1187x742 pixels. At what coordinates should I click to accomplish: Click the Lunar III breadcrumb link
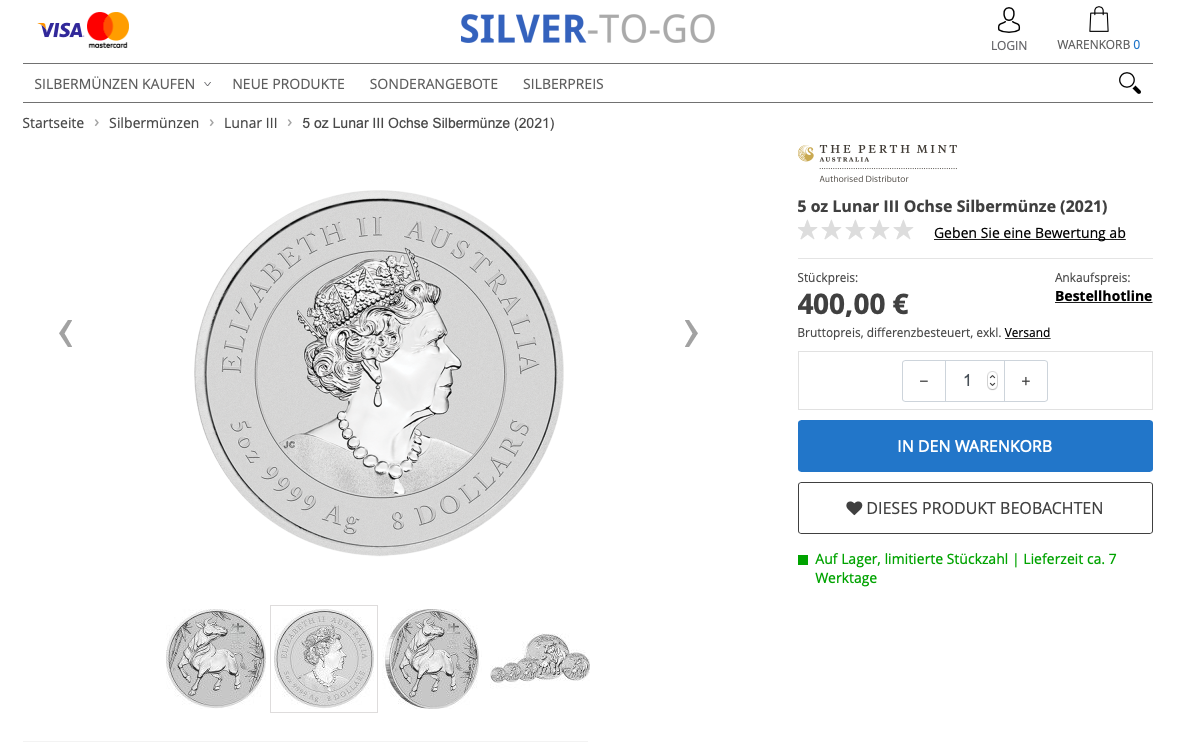(x=250, y=123)
